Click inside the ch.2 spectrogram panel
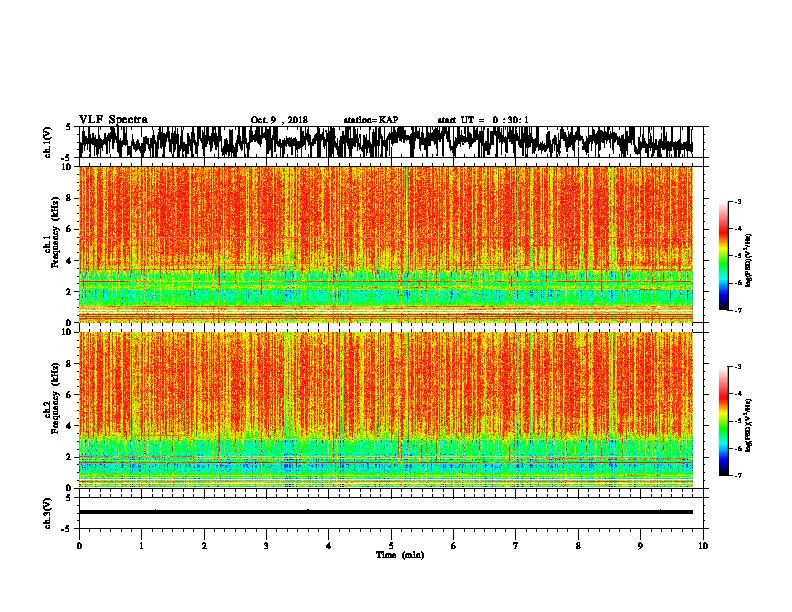The image size is (792, 612). (386, 410)
